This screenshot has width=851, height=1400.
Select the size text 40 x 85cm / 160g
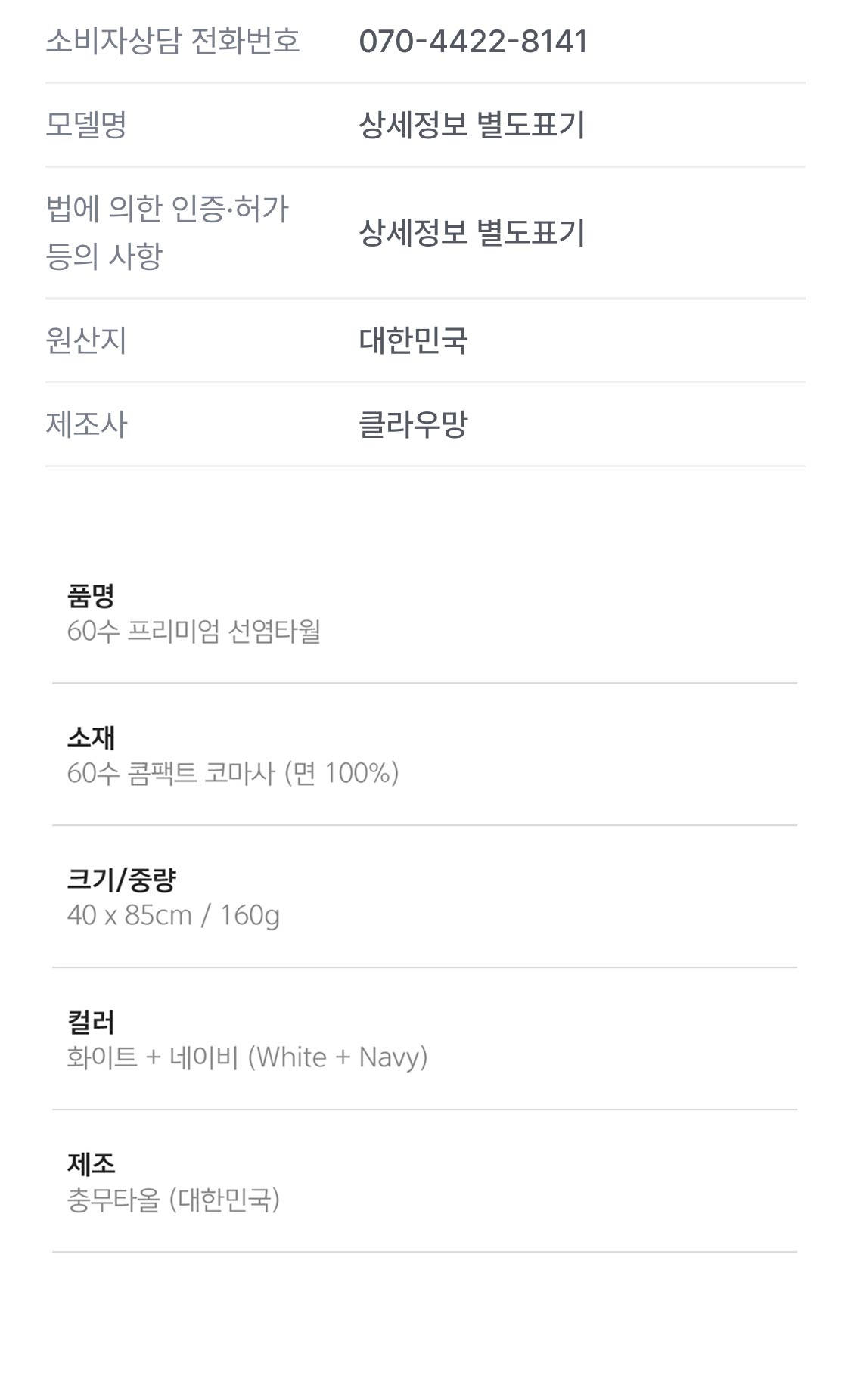(173, 915)
